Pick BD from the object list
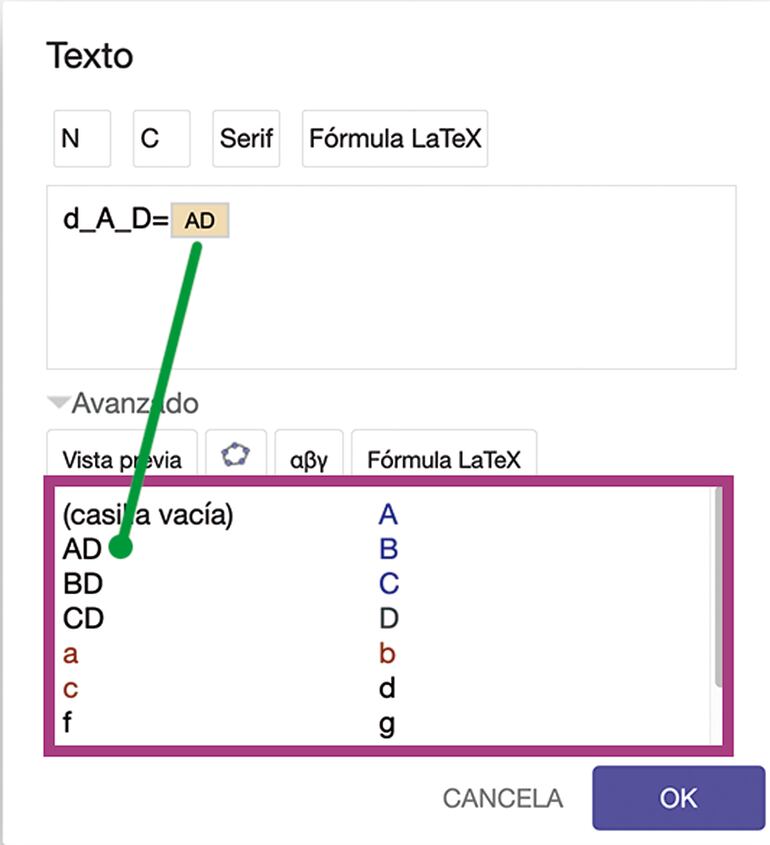This screenshot has width=770, height=845. tap(83, 583)
